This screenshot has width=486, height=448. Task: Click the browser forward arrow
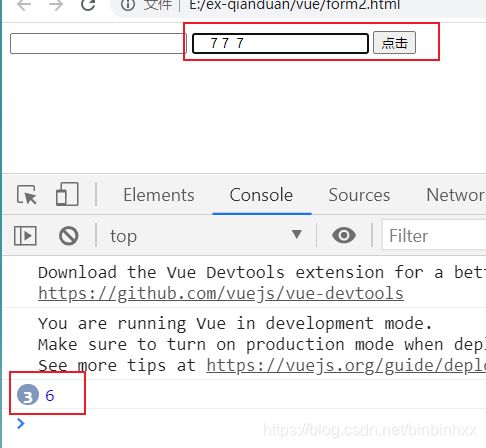click(56, 5)
